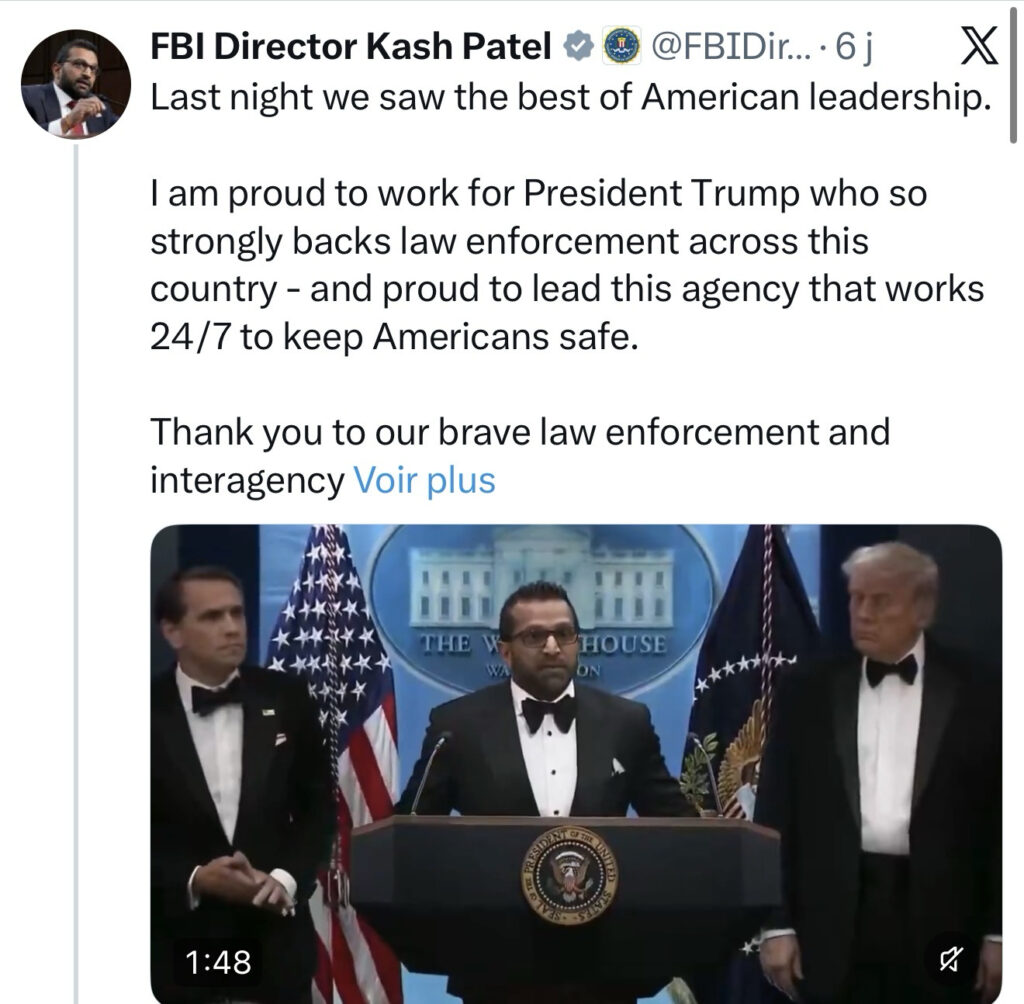Click the paragraph about President Trump
Screen dimensions: 1024x1004
(x=567, y=265)
